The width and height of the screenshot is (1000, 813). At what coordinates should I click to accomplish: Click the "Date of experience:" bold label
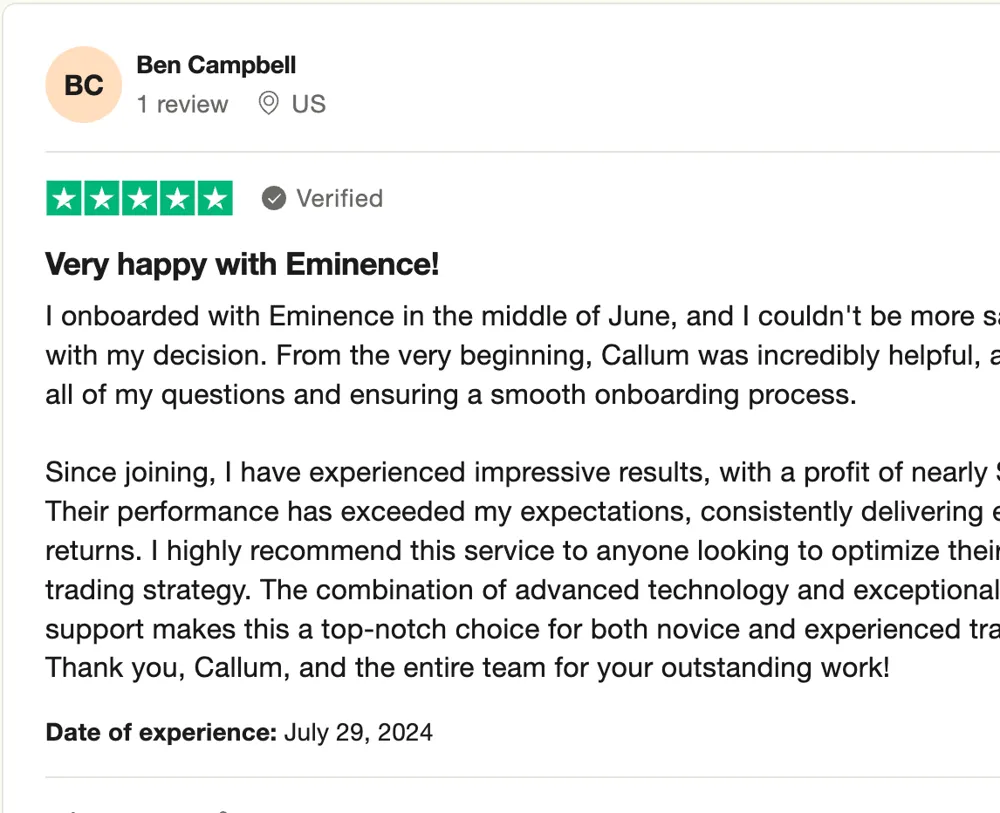click(161, 732)
